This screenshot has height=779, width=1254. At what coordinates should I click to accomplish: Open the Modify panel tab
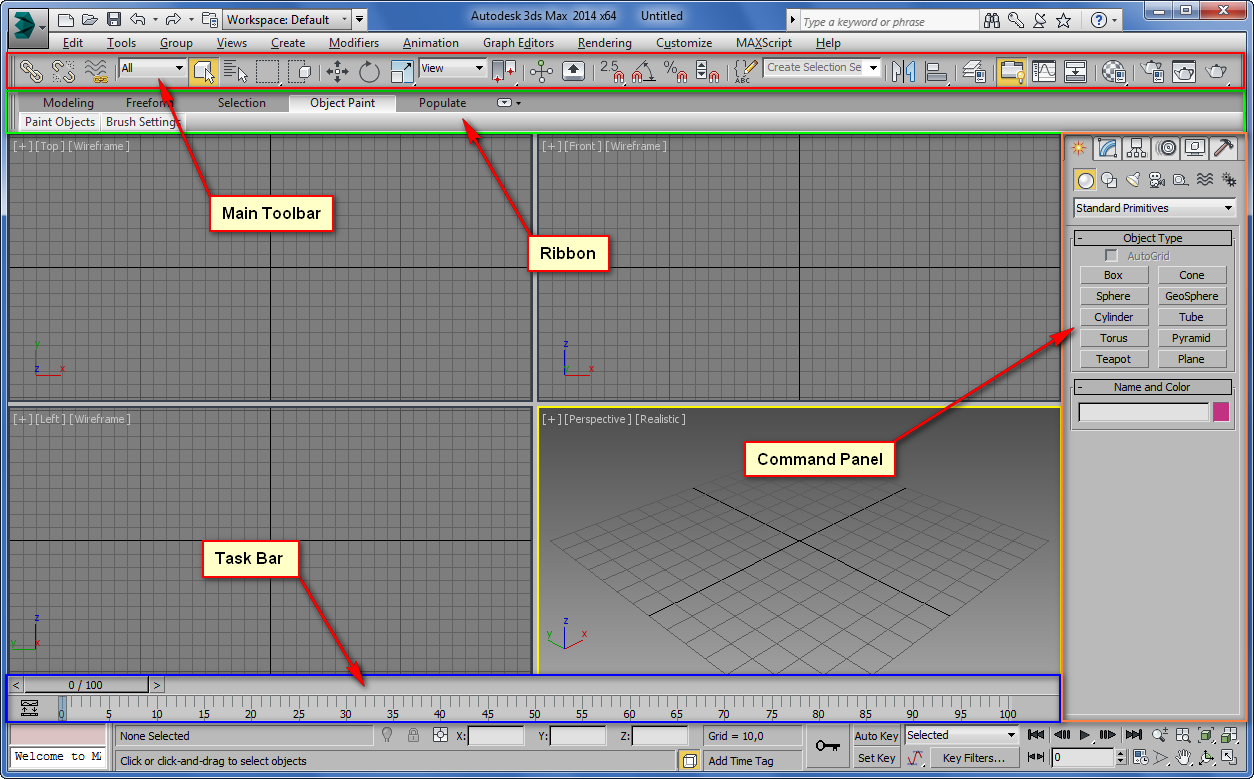pos(1108,148)
